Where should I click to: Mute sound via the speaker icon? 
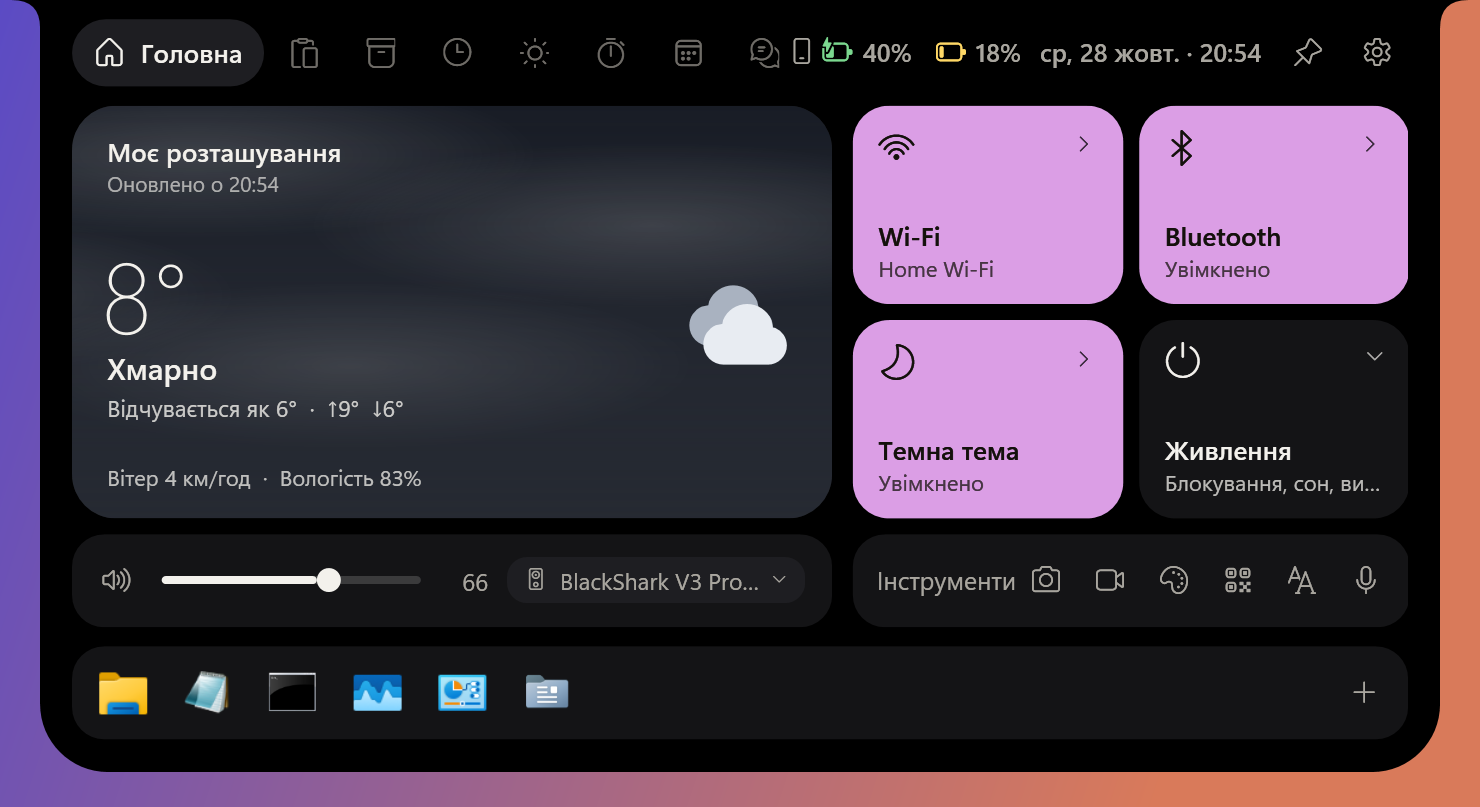[117, 580]
